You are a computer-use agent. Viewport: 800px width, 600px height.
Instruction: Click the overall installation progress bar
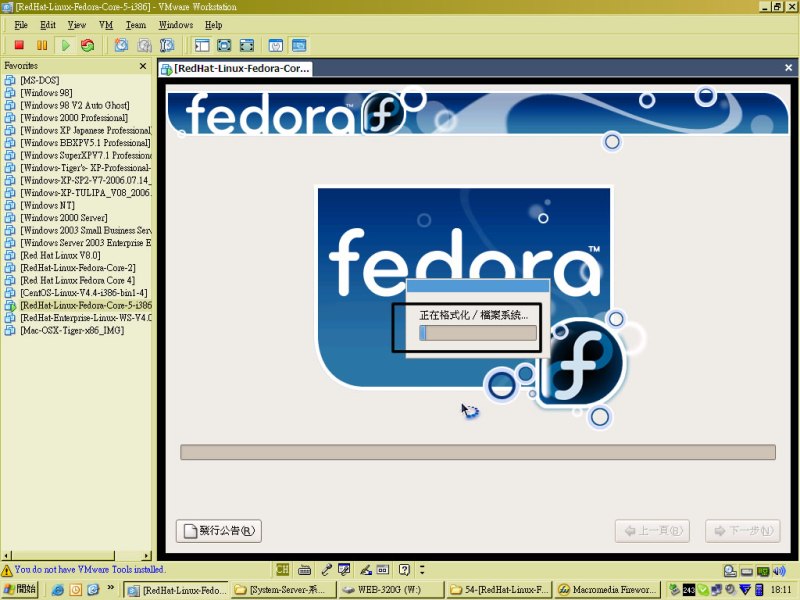[478, 452]
